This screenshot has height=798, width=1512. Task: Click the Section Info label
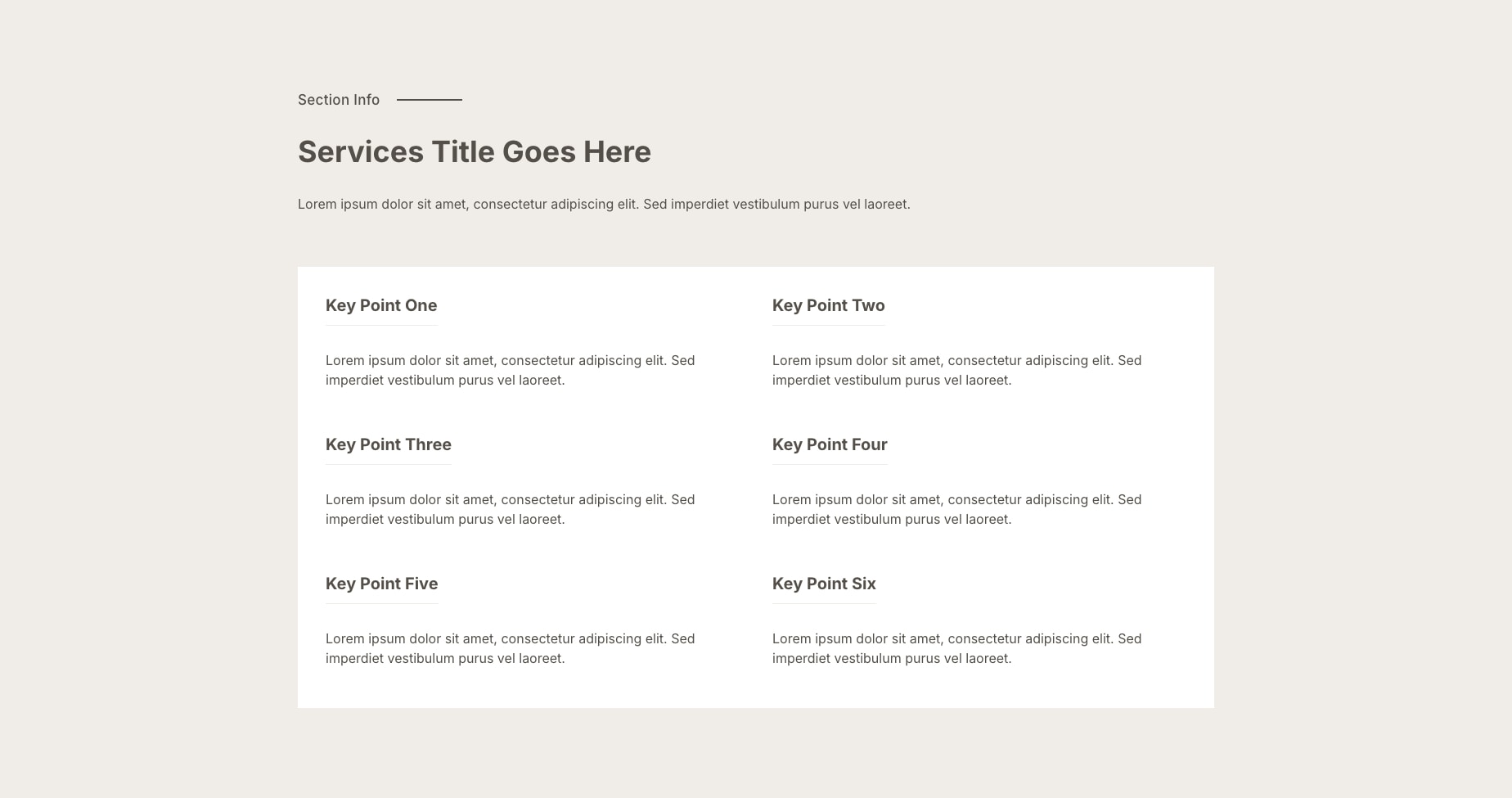click(x=339, y=100)
